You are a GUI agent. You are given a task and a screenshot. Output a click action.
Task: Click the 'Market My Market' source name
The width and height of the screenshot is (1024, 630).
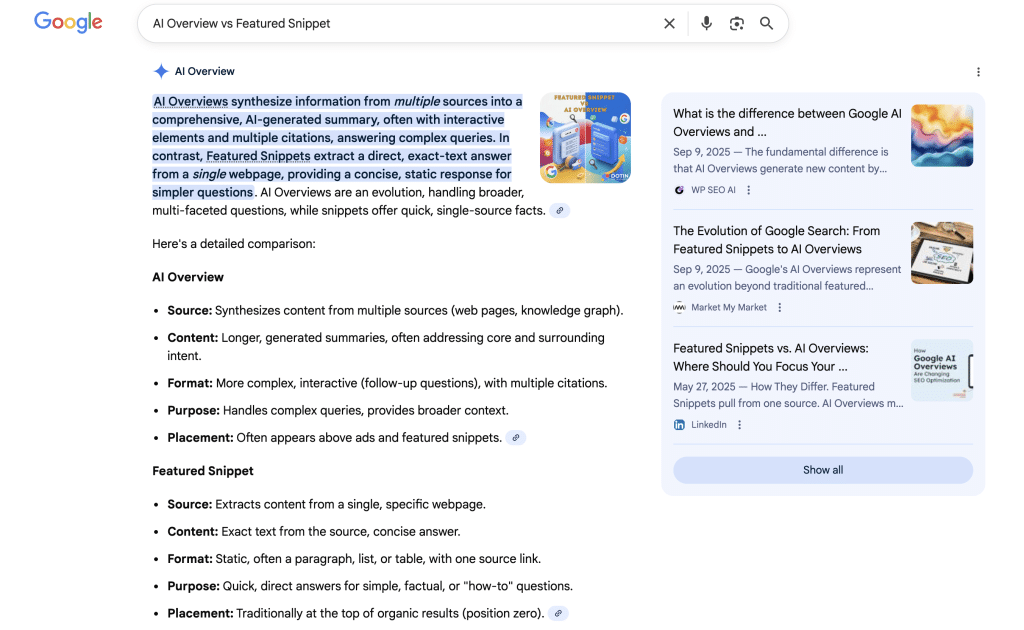click(x=729, y=307)
